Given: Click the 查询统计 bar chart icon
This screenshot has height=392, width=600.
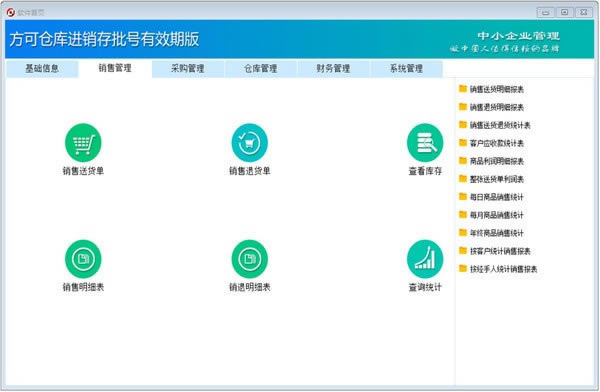Looking at the screenshot, I should pos(425,259).
